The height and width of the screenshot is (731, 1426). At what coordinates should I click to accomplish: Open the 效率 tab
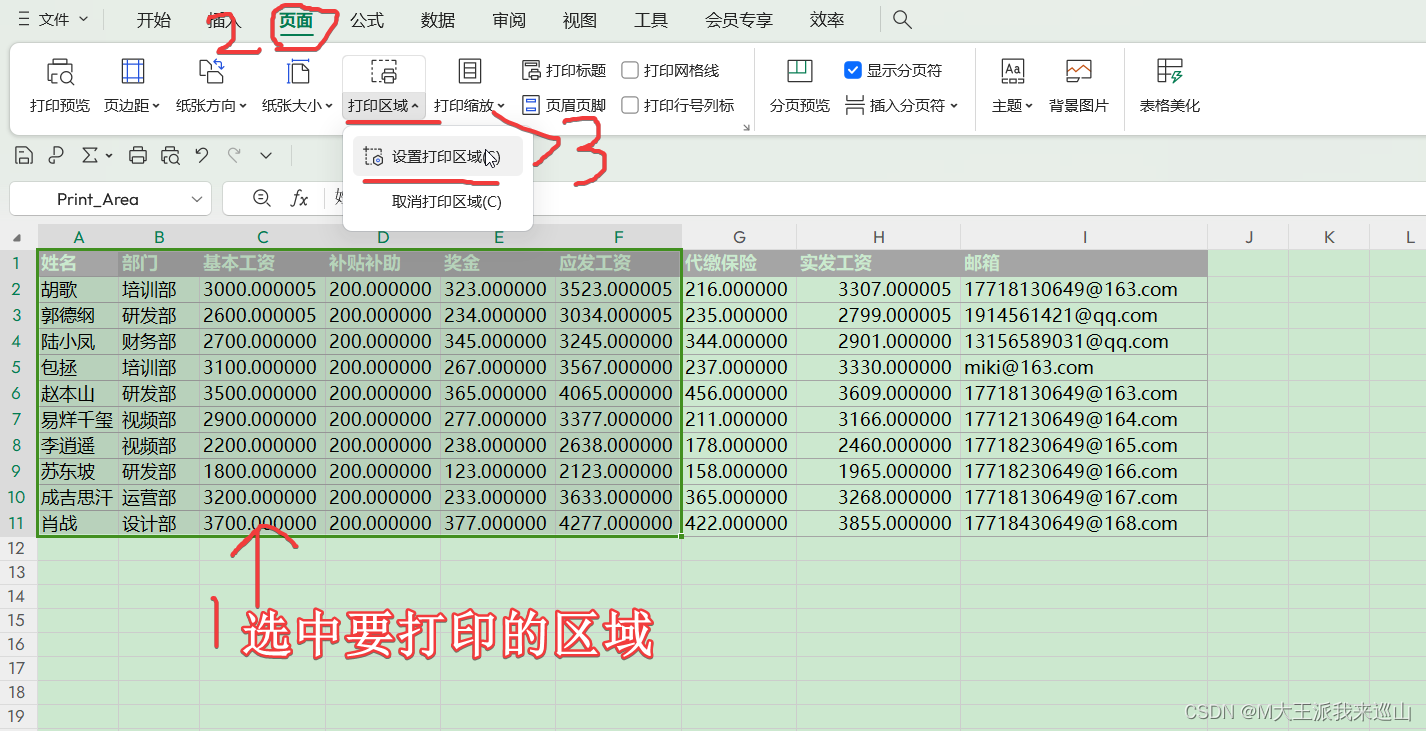[x=826, y=20]
